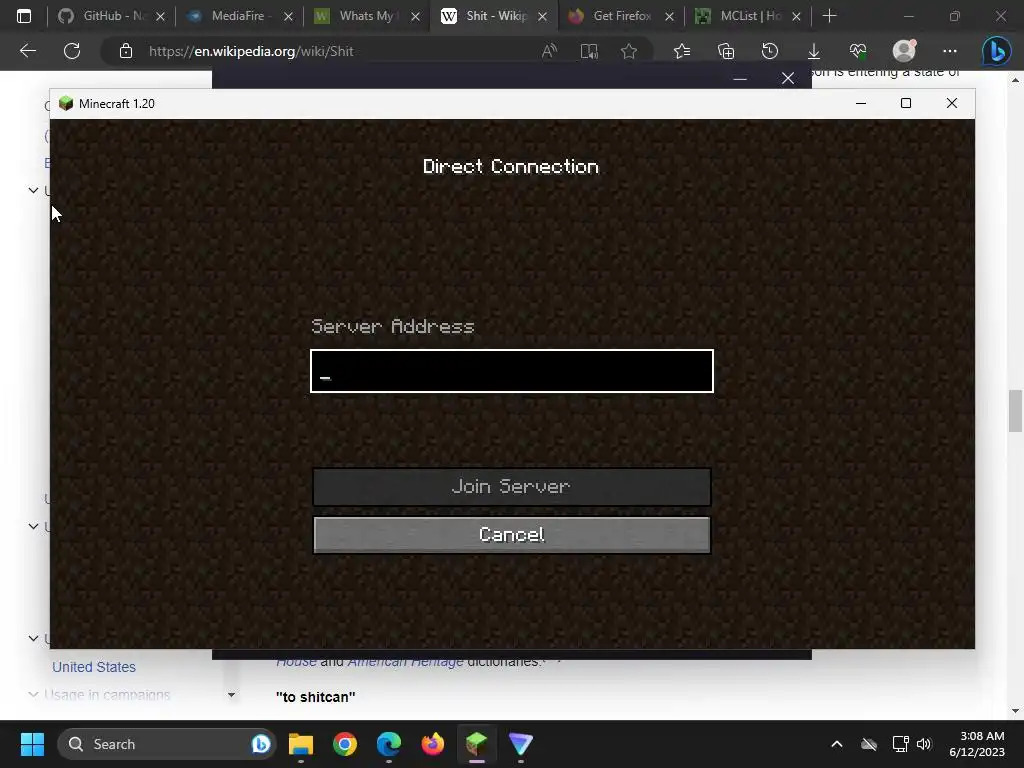The height and width of the screenshot is (768, 1024).
Task: Minimize the Minecraft 1.20 window
Action: (861, 103)
